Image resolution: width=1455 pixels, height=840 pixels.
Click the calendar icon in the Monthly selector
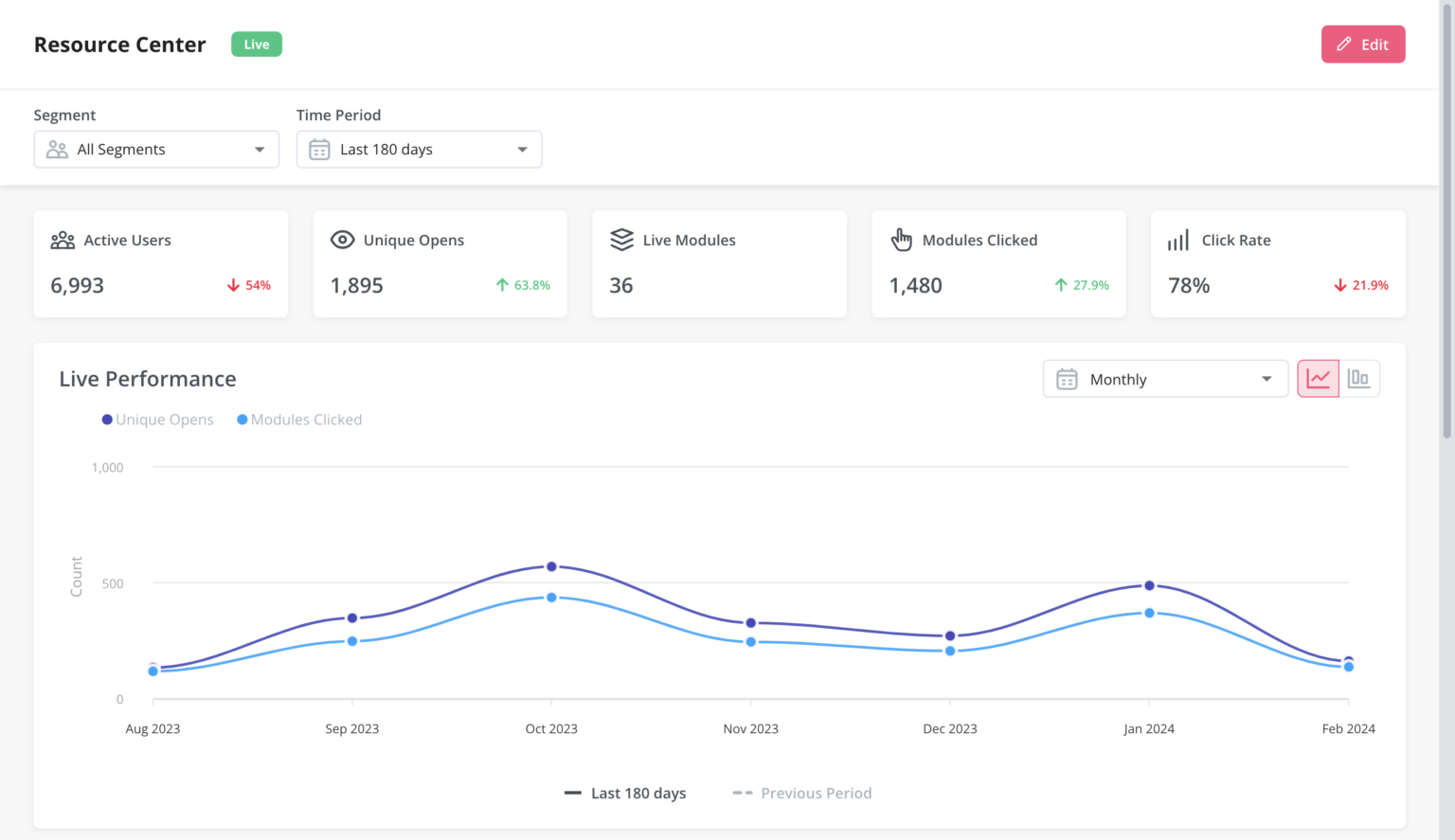point(1067,378)
